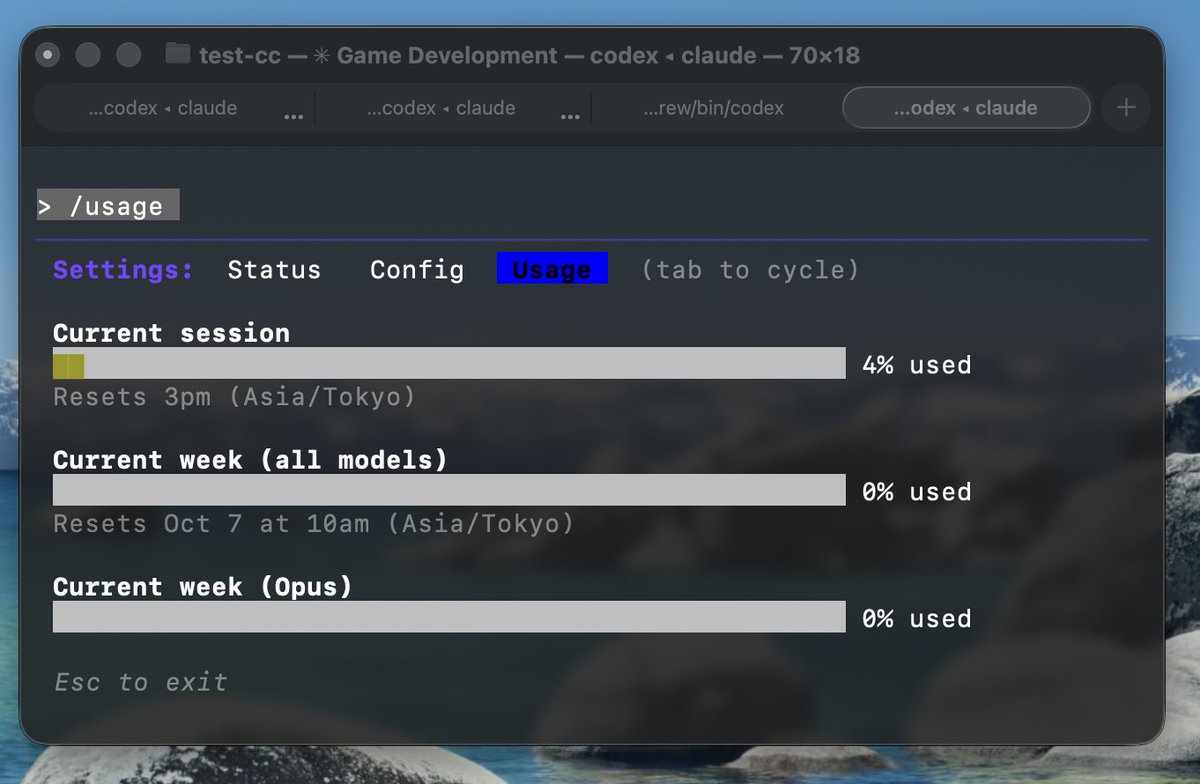Activate the rightmost ...odex ◂ claude tab
This screenshot has height=784, width=1200.
965,107
